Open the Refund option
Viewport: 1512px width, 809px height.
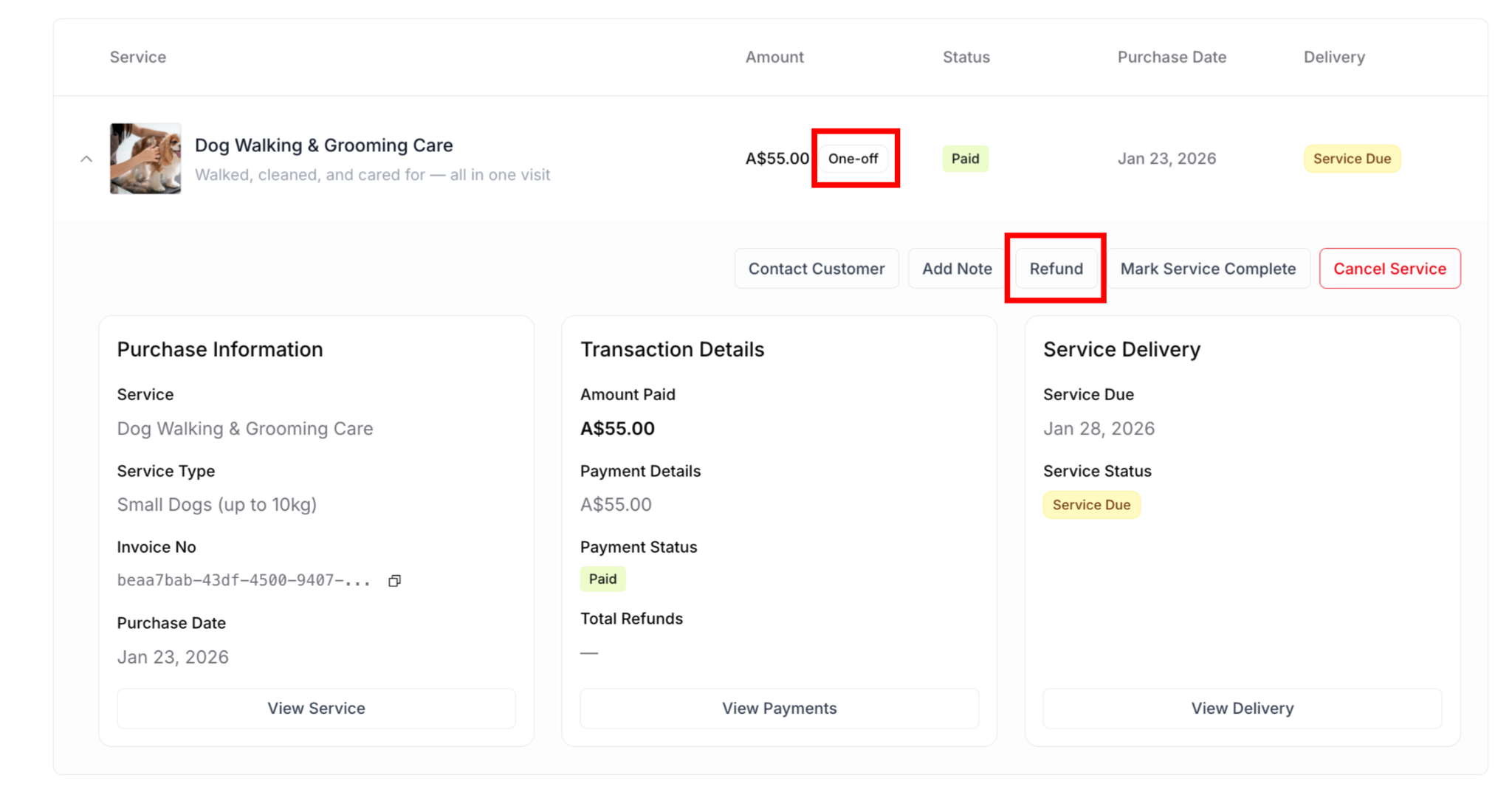(x=1056, y=269)
